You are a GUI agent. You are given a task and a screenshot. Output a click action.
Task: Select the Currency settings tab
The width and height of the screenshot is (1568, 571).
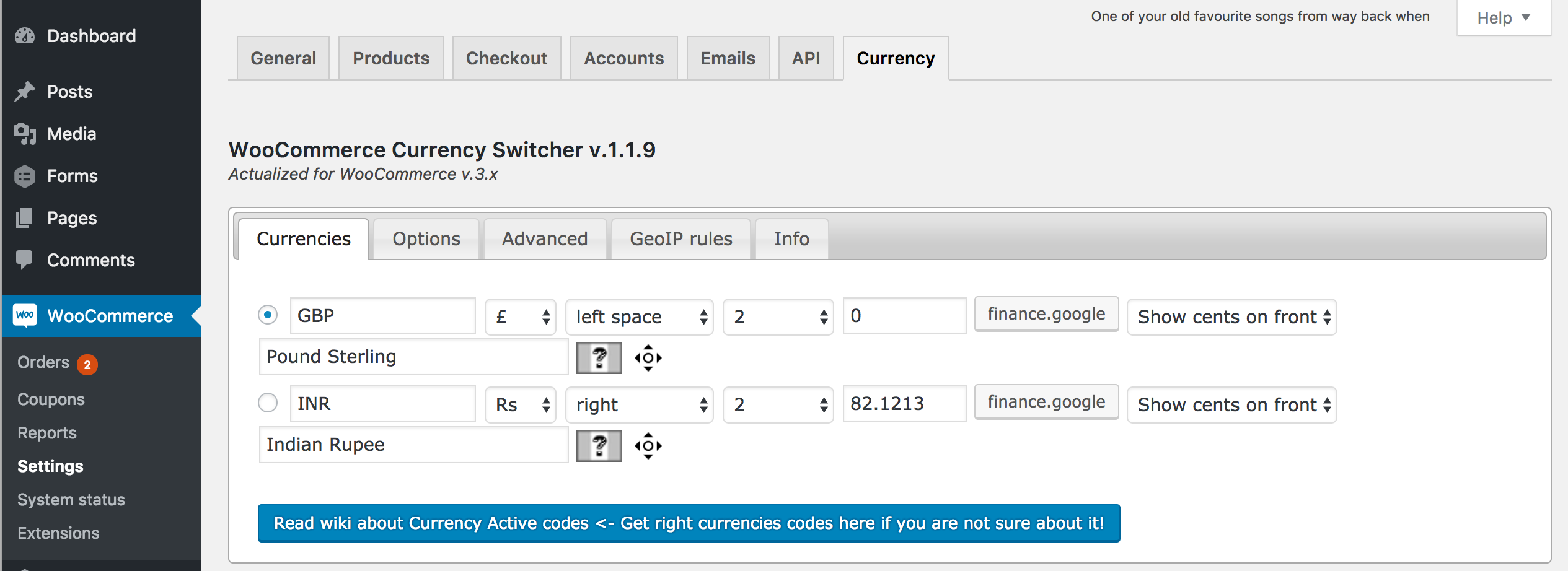point(896,58)
